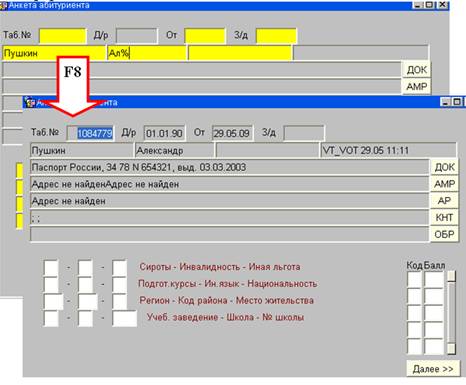Click the empty education row next to ОБР
Screen dimensions: 466x385
click(x=229, y=234)
